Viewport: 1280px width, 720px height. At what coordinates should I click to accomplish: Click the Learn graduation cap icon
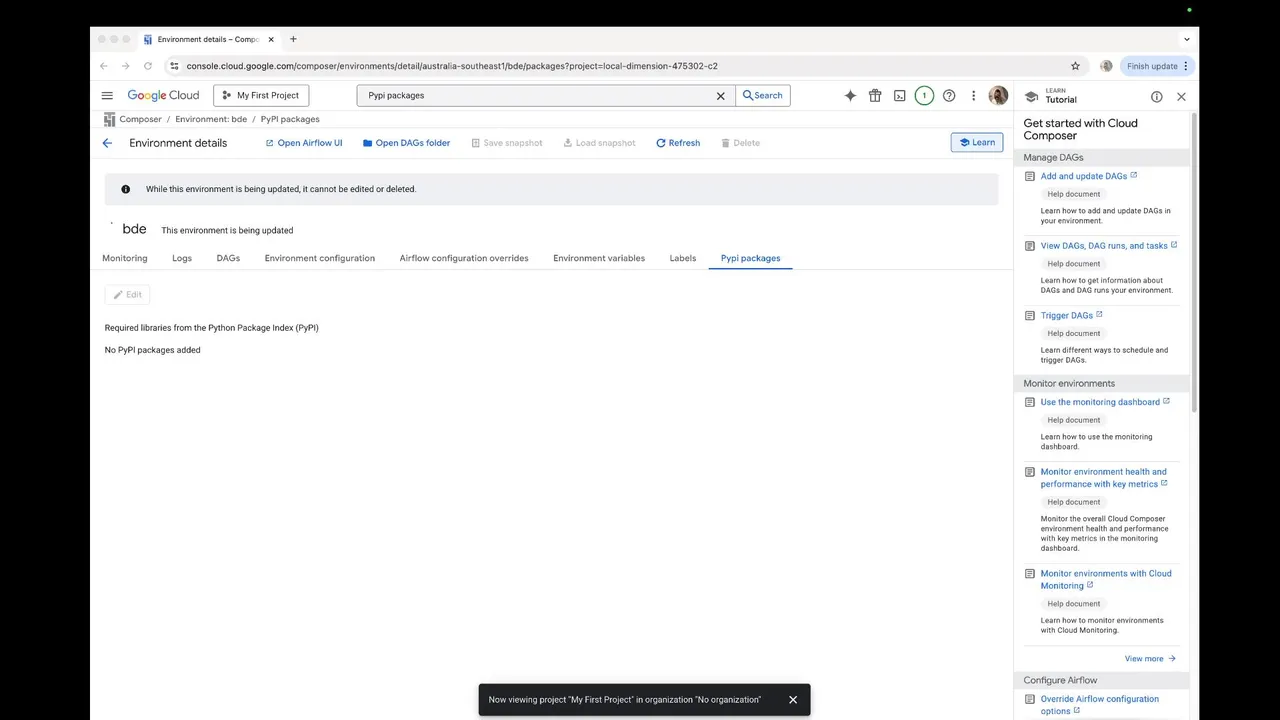tap(1032, 97)
